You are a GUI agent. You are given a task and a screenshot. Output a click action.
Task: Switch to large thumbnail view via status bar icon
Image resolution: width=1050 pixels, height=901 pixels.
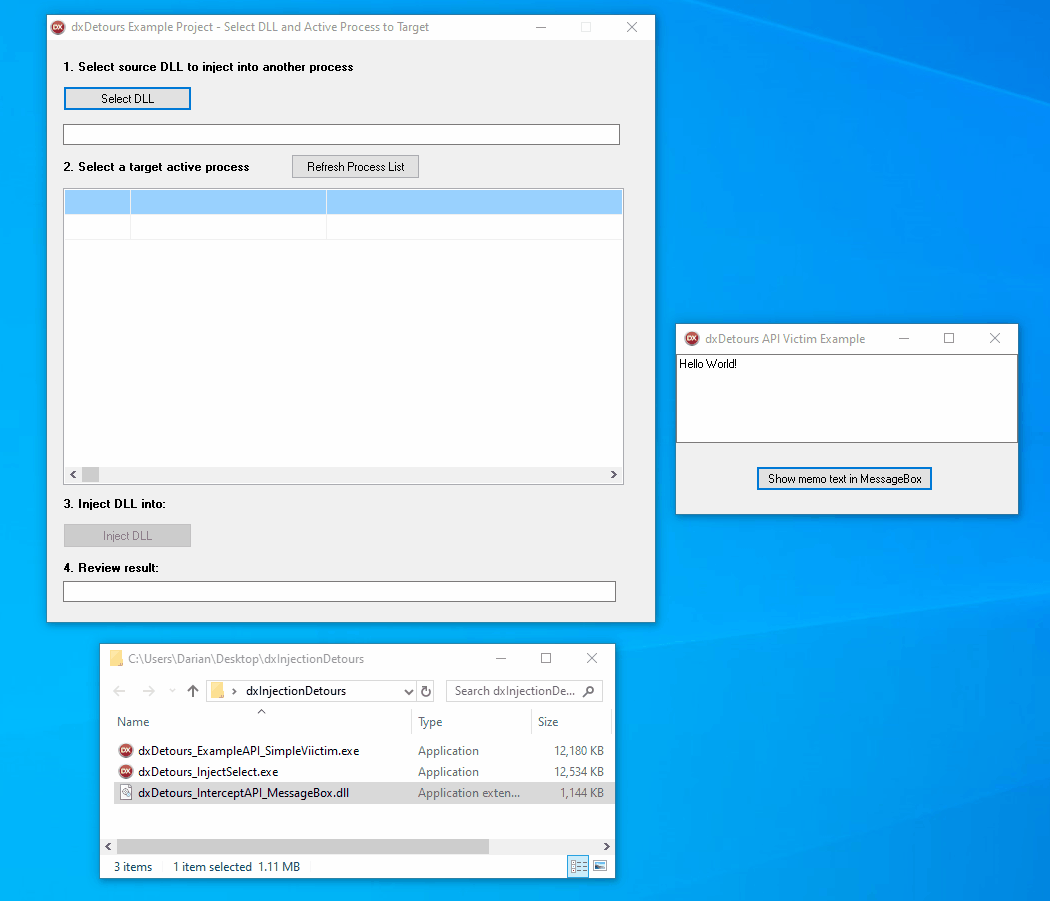[600, 866]
